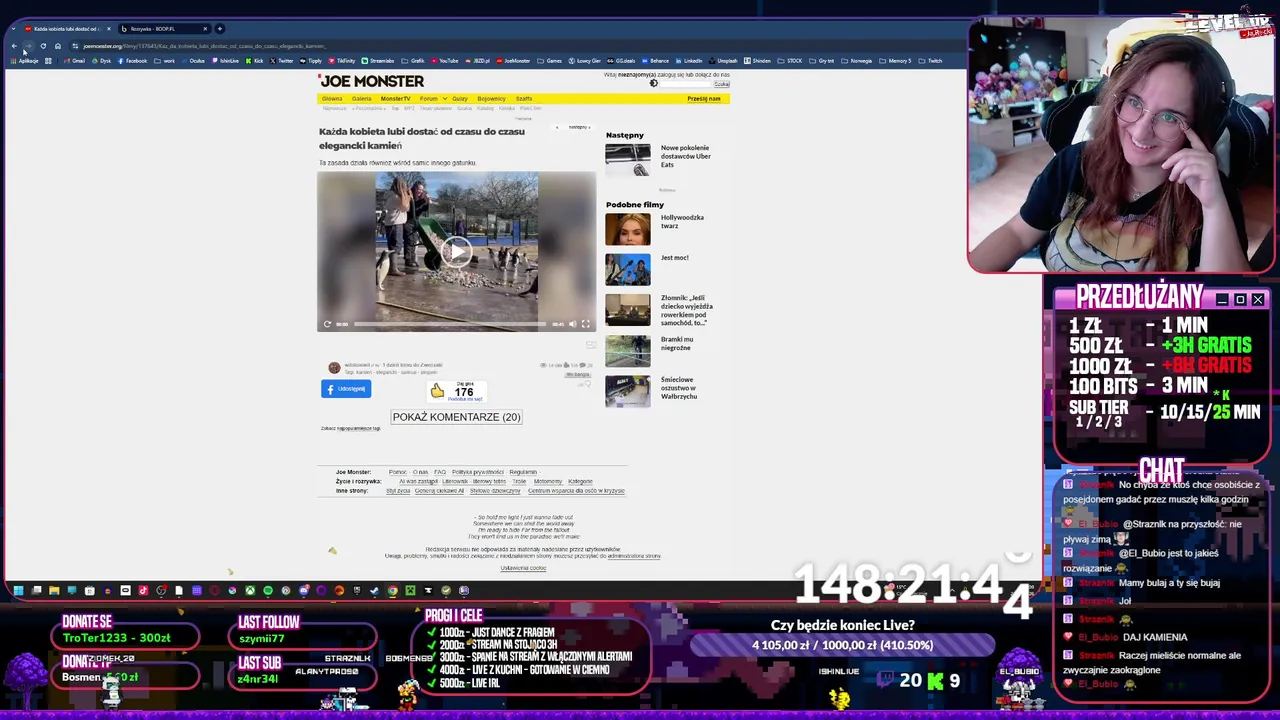This screenshot has height=720, width=1280.
Task: Toggle Joe Monster dark mode icon
Action: [x=654, y=84]
